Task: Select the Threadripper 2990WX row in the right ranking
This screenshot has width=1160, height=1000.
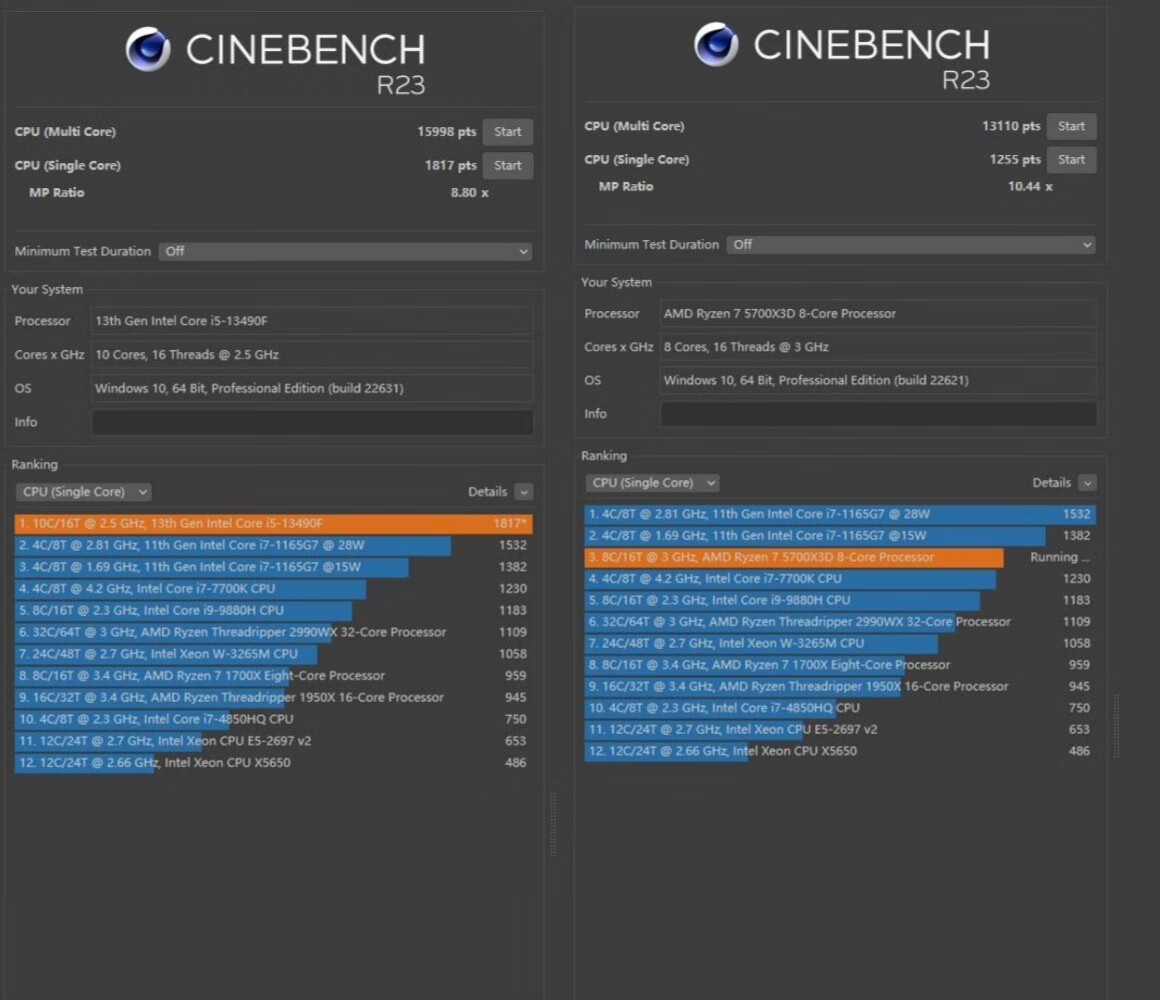Action: 840,622
